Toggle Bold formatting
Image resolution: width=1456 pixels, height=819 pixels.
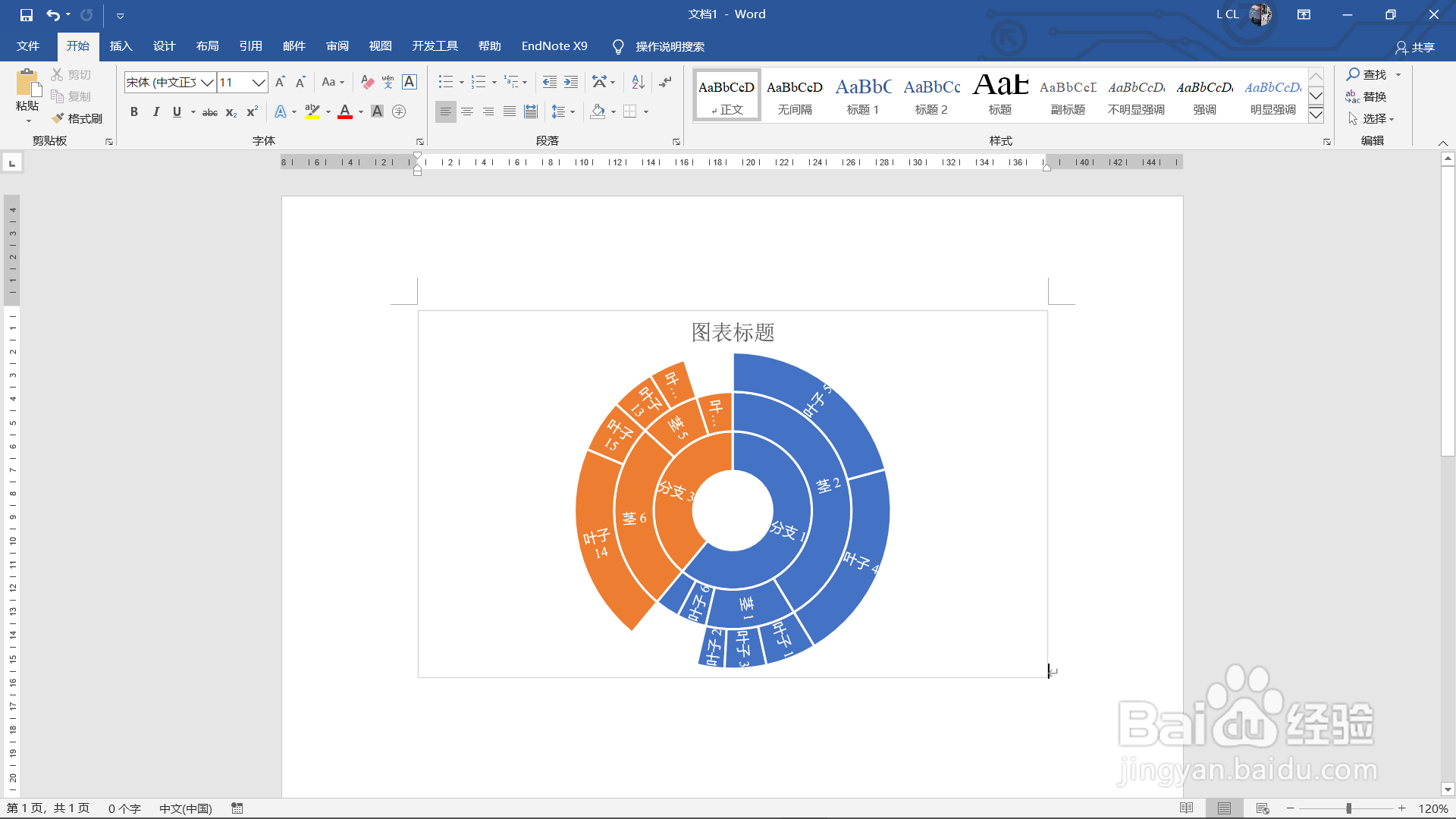click(x=134, y=111)
